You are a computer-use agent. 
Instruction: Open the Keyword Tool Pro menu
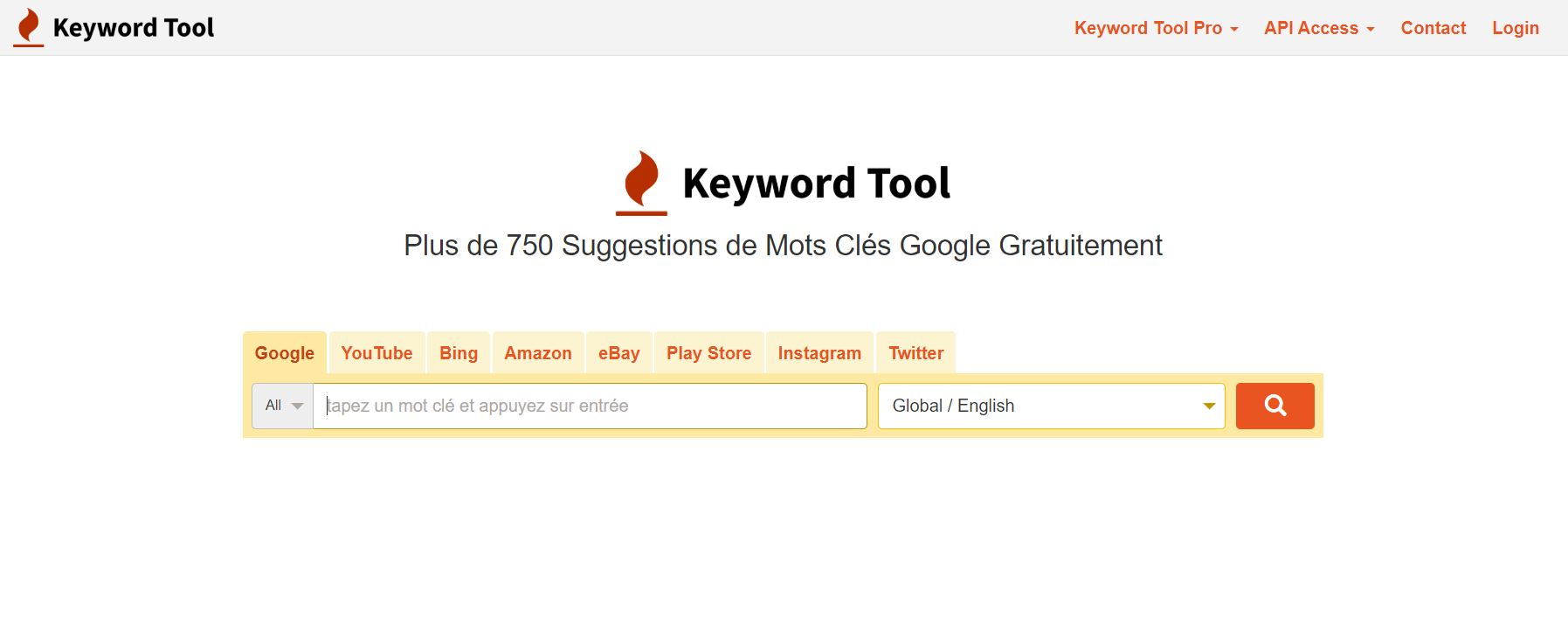(1156, 28)
